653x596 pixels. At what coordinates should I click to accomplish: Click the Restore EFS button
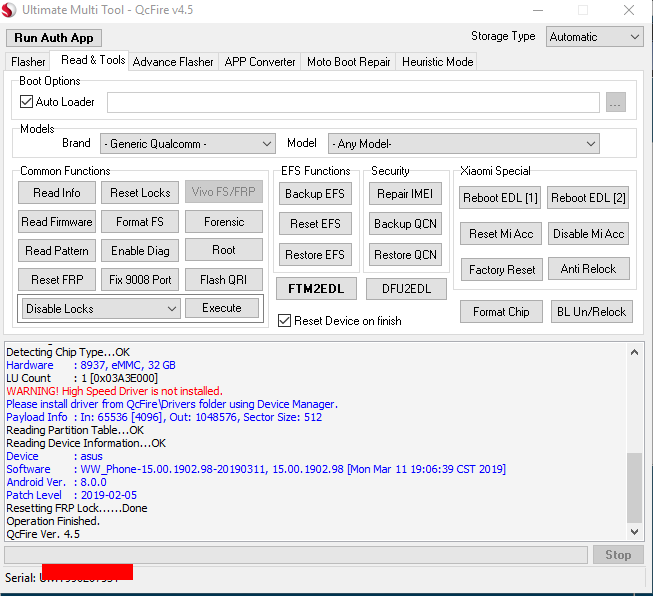[315, 254]
